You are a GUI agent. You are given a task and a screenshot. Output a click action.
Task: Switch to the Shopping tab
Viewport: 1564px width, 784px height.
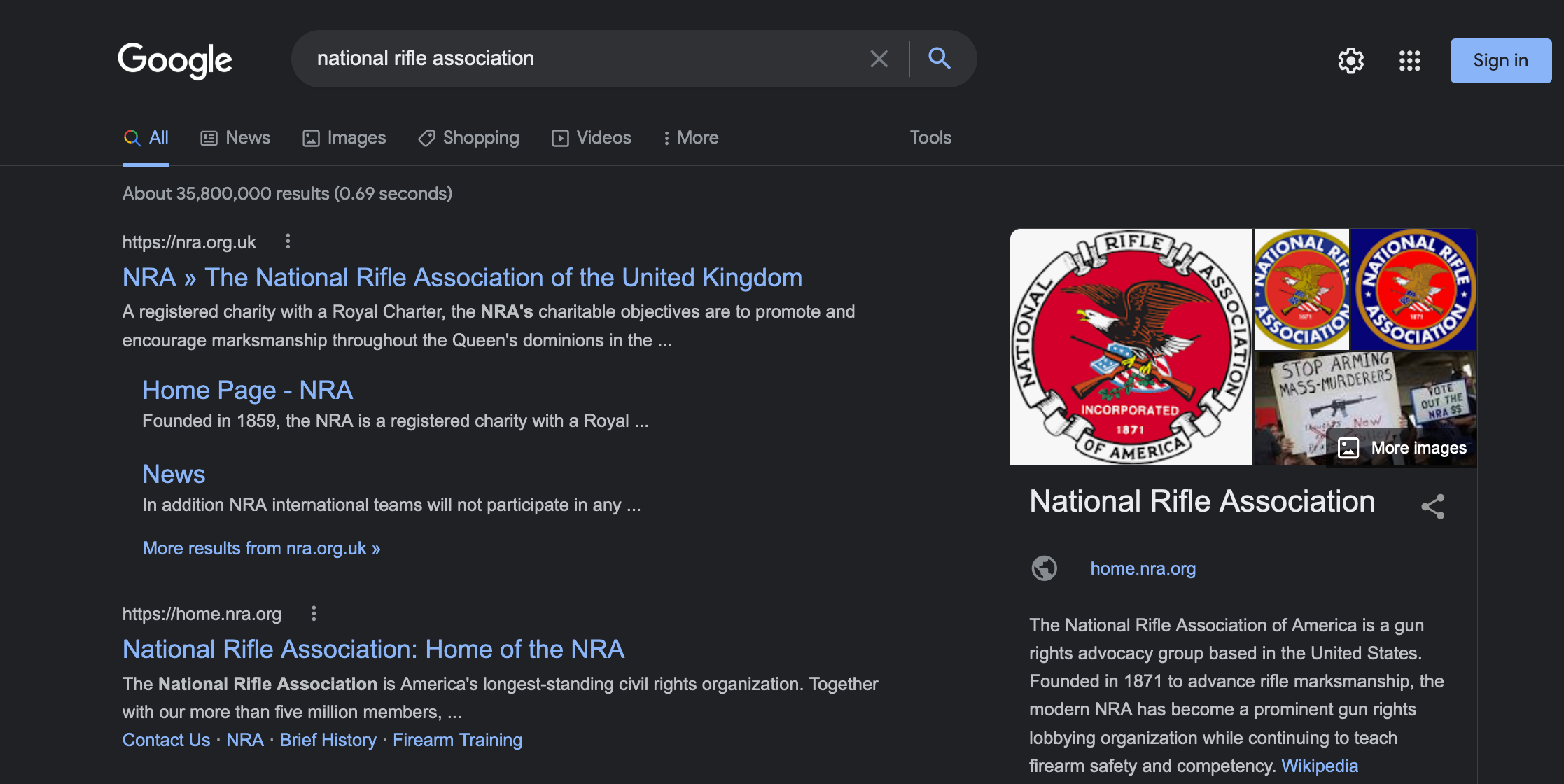(x=468, y=138)
